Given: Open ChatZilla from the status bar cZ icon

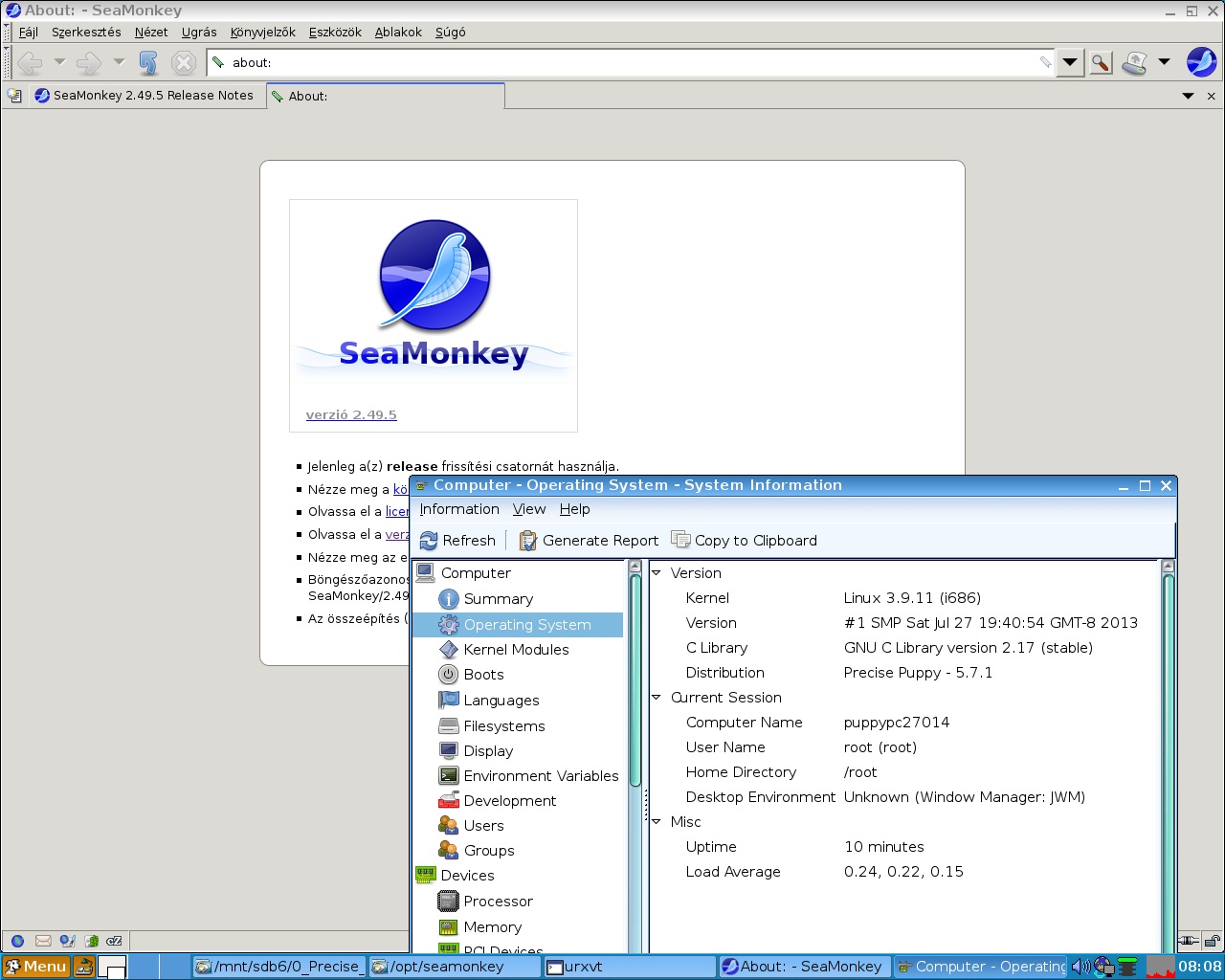Looking at the screenshot, I should point(114,941).
